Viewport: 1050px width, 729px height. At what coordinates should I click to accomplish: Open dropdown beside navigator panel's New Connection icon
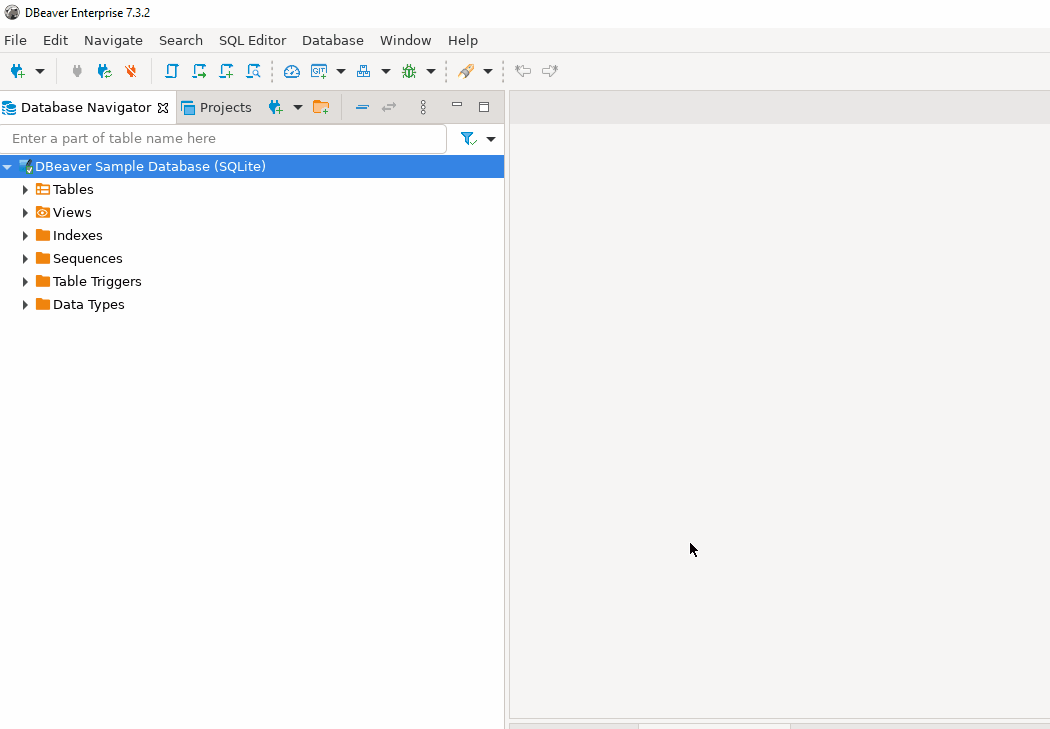coord(298,107)
